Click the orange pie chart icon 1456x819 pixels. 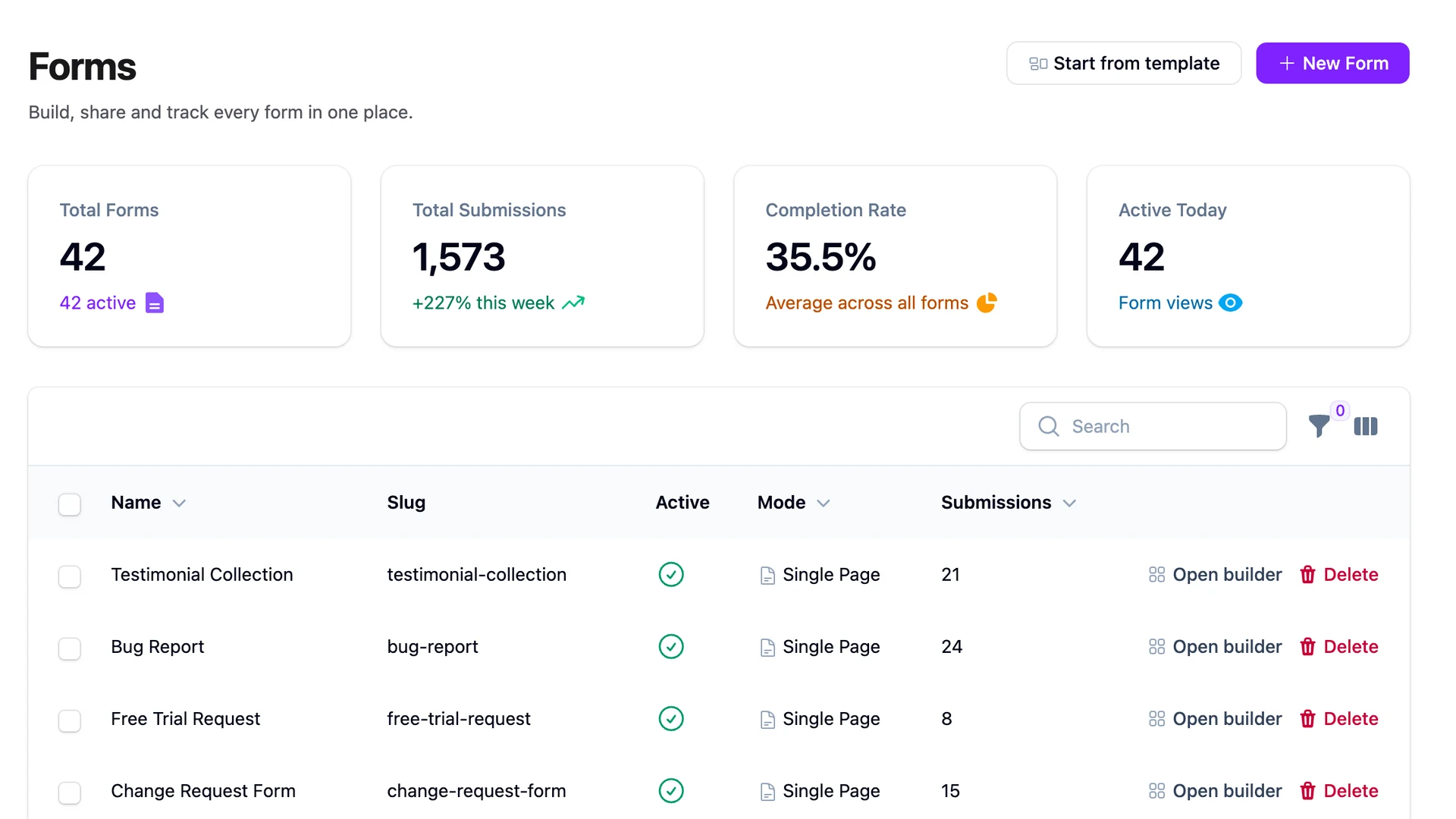pyautogui.click(x=987, y=303)
